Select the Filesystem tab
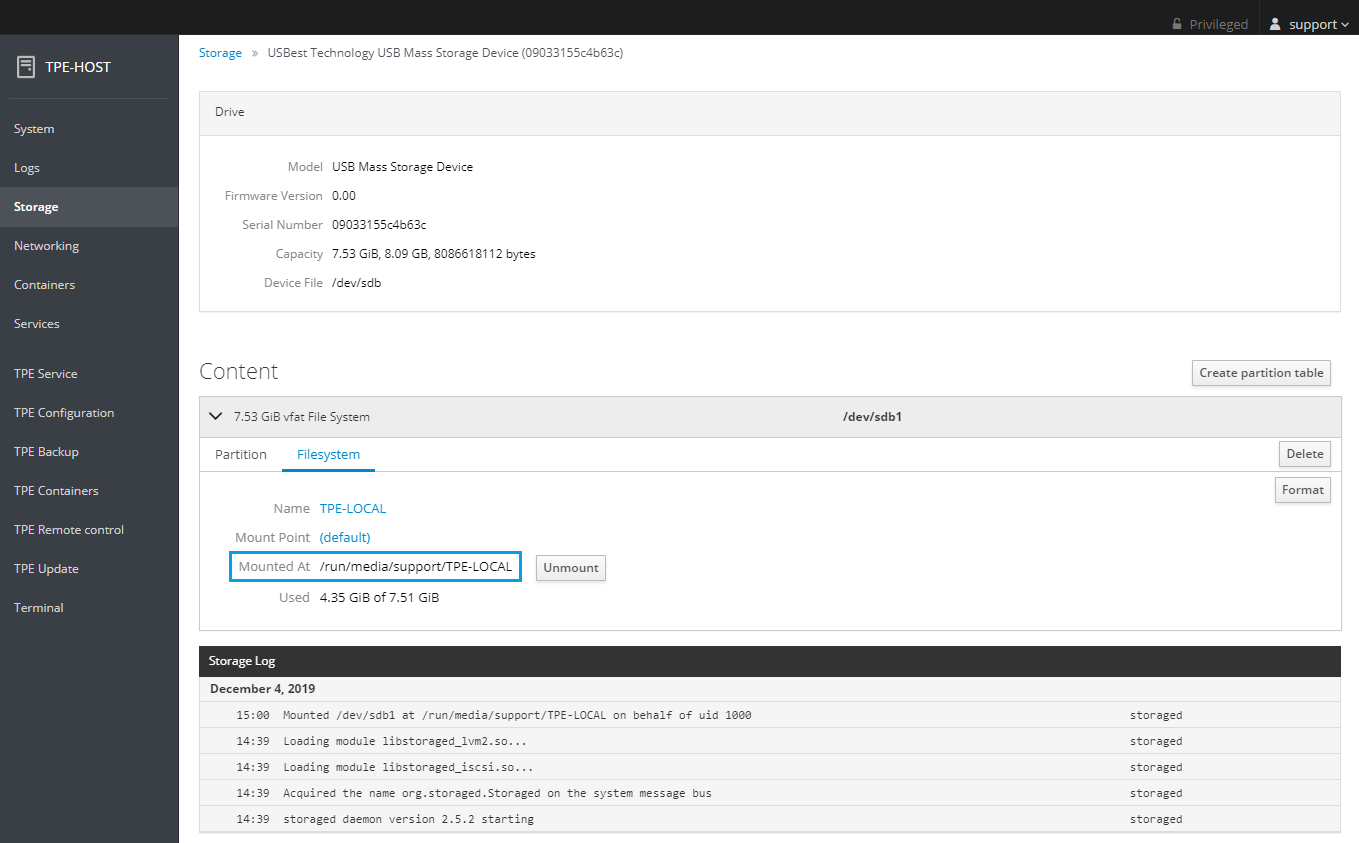1359x843 pixels. (328, 454)
